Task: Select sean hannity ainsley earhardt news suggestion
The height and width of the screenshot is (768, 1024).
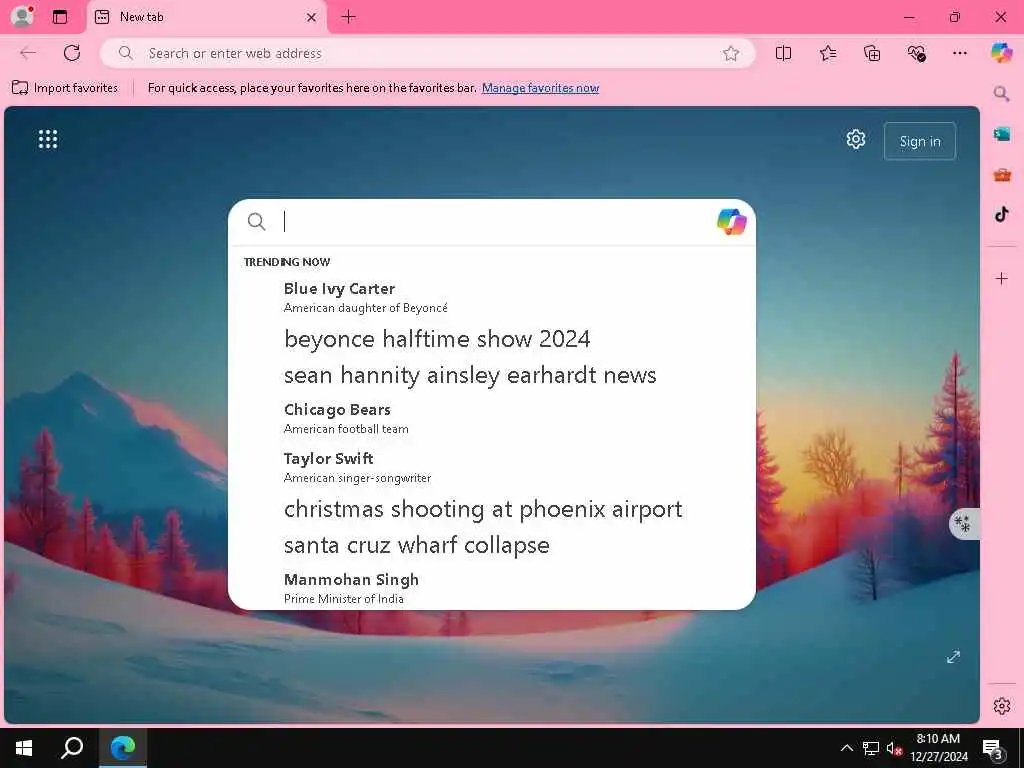Action: (x=492, y=375)
